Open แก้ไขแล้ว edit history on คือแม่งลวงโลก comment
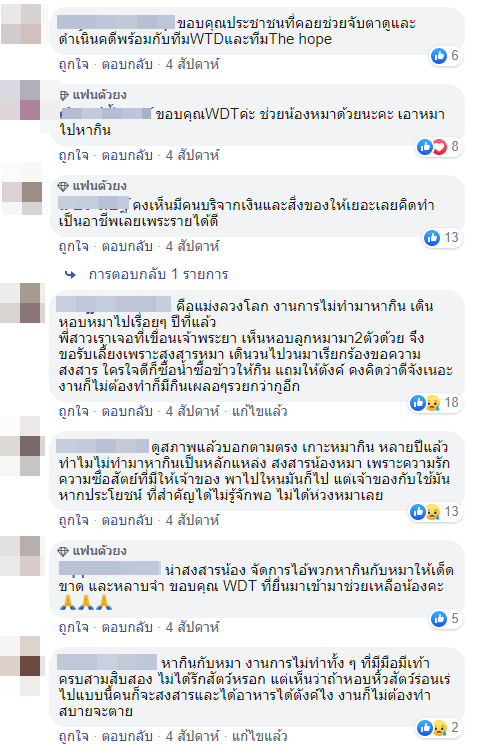497x754 pixels. [x=260, y=412]
